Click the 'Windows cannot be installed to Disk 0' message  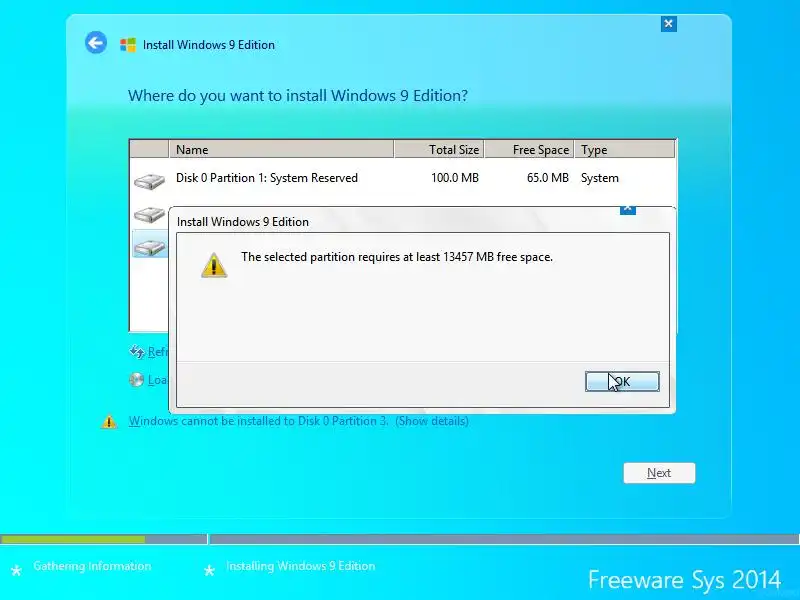(x=258, y=421)
